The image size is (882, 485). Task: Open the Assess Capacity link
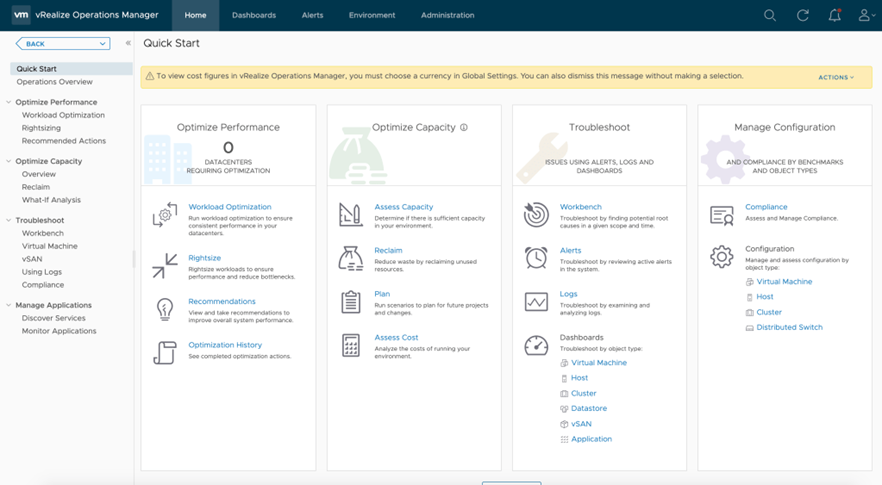[x=403, y=207]
